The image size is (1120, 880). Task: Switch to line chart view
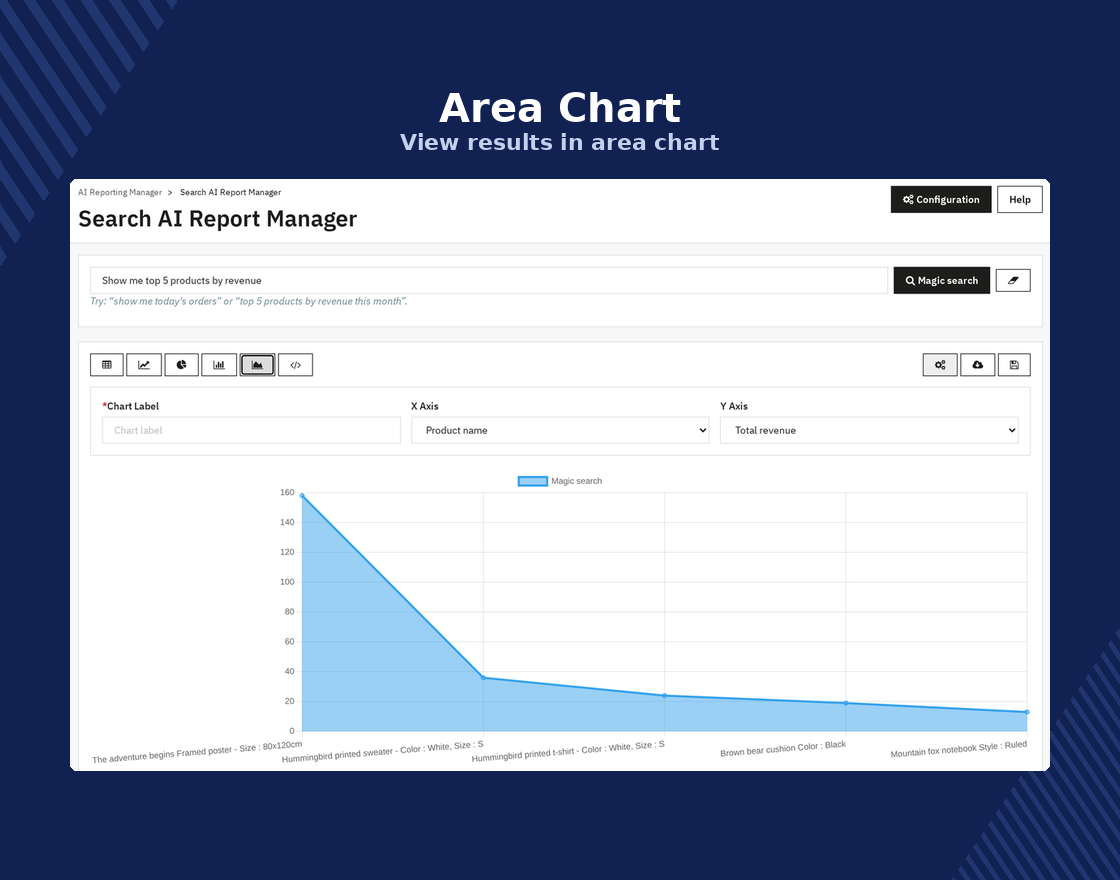click(144, 365)
